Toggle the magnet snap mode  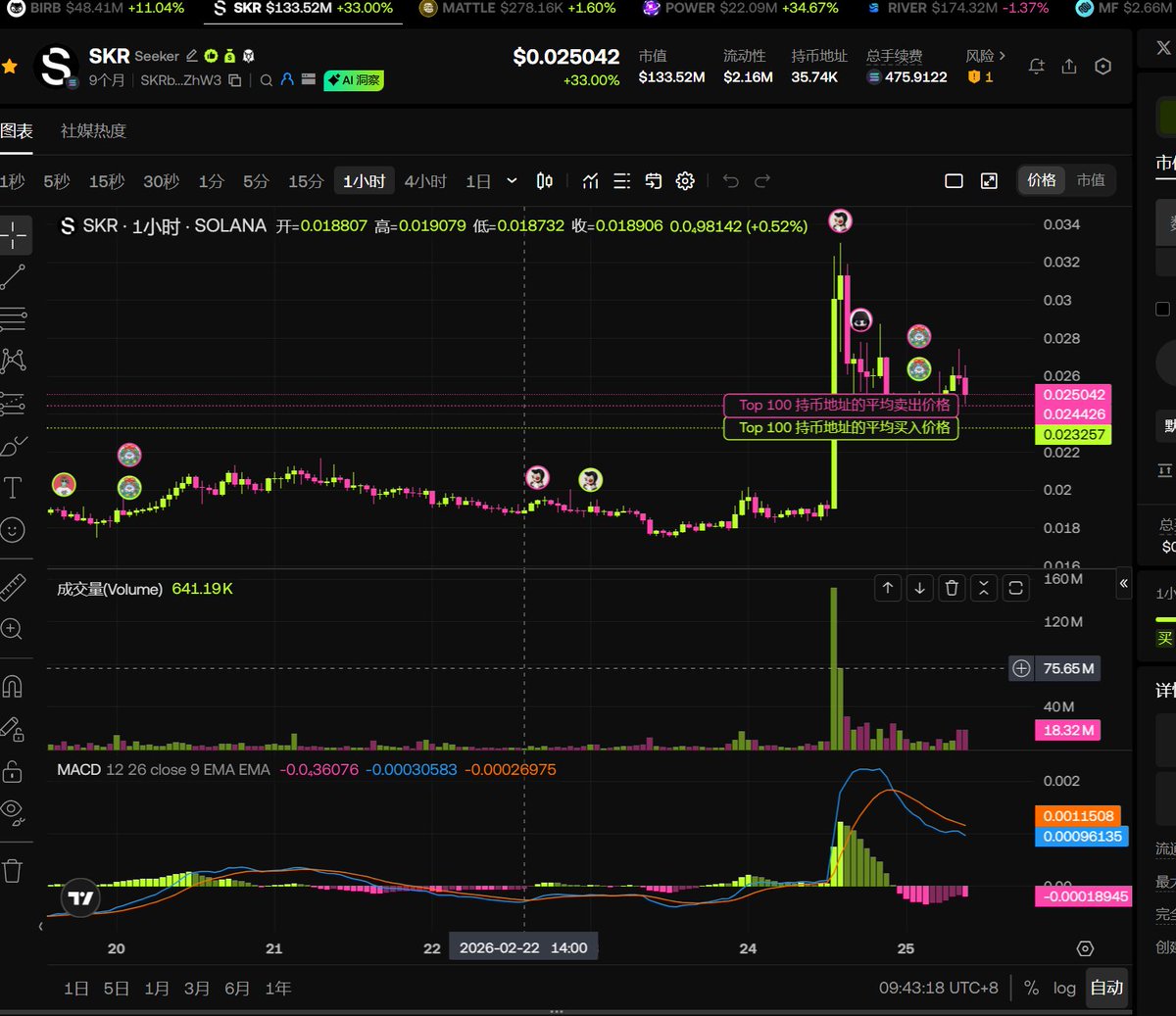pyautogui.click(x=13, y=687)
